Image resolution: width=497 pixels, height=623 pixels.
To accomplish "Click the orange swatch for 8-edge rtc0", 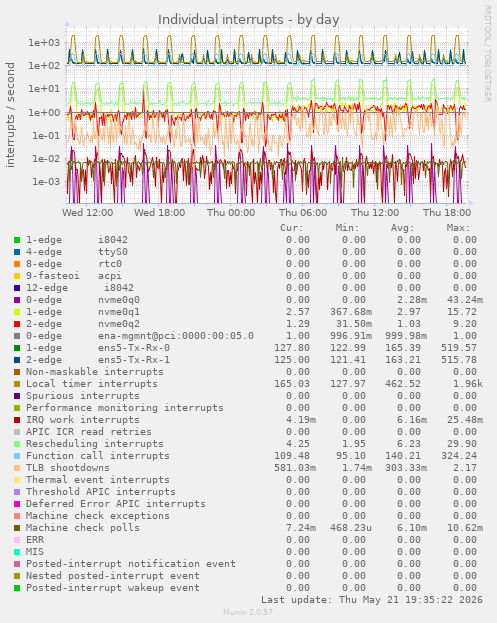I will coord(17,264).
